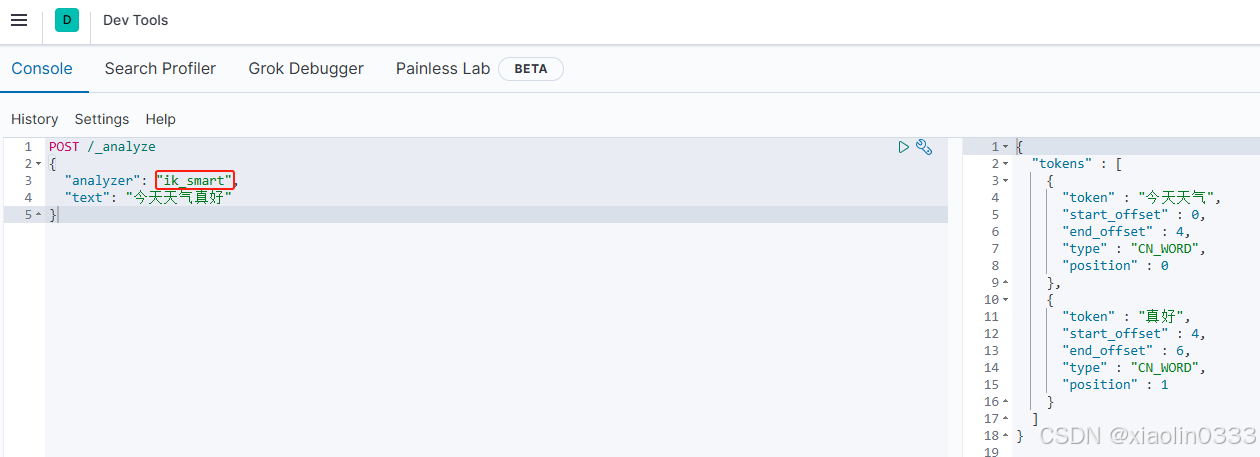
Task: Fold the first token object on line 3
Action: (x=1006, y=181)
